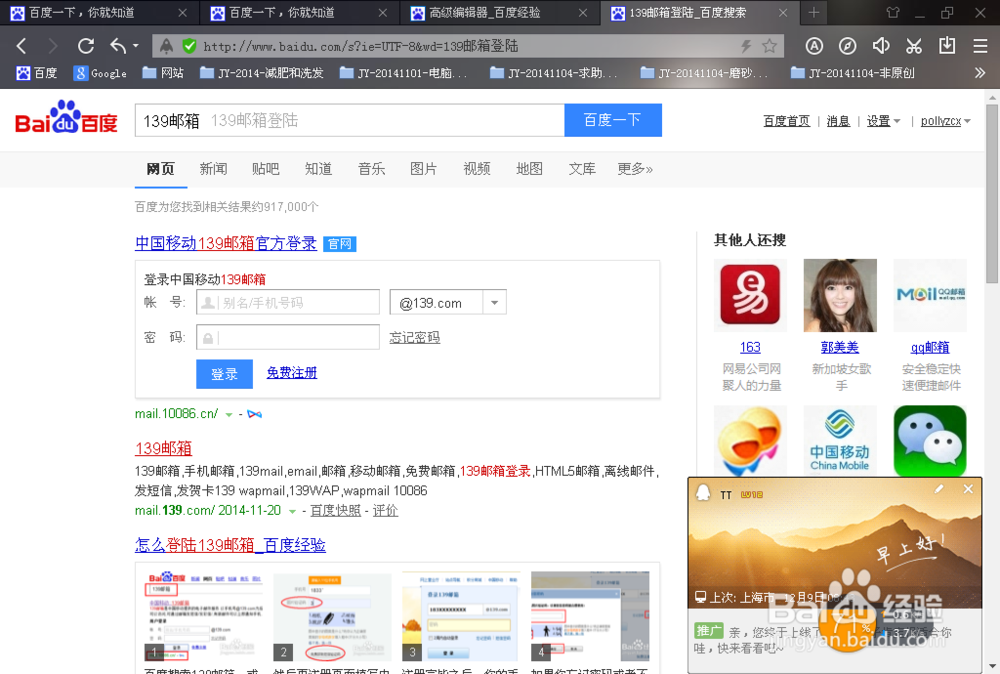Click the 评价 link under the 139邮箱 result
Image resolution: width=1000 pixels, height=674 pixels.
385,511
